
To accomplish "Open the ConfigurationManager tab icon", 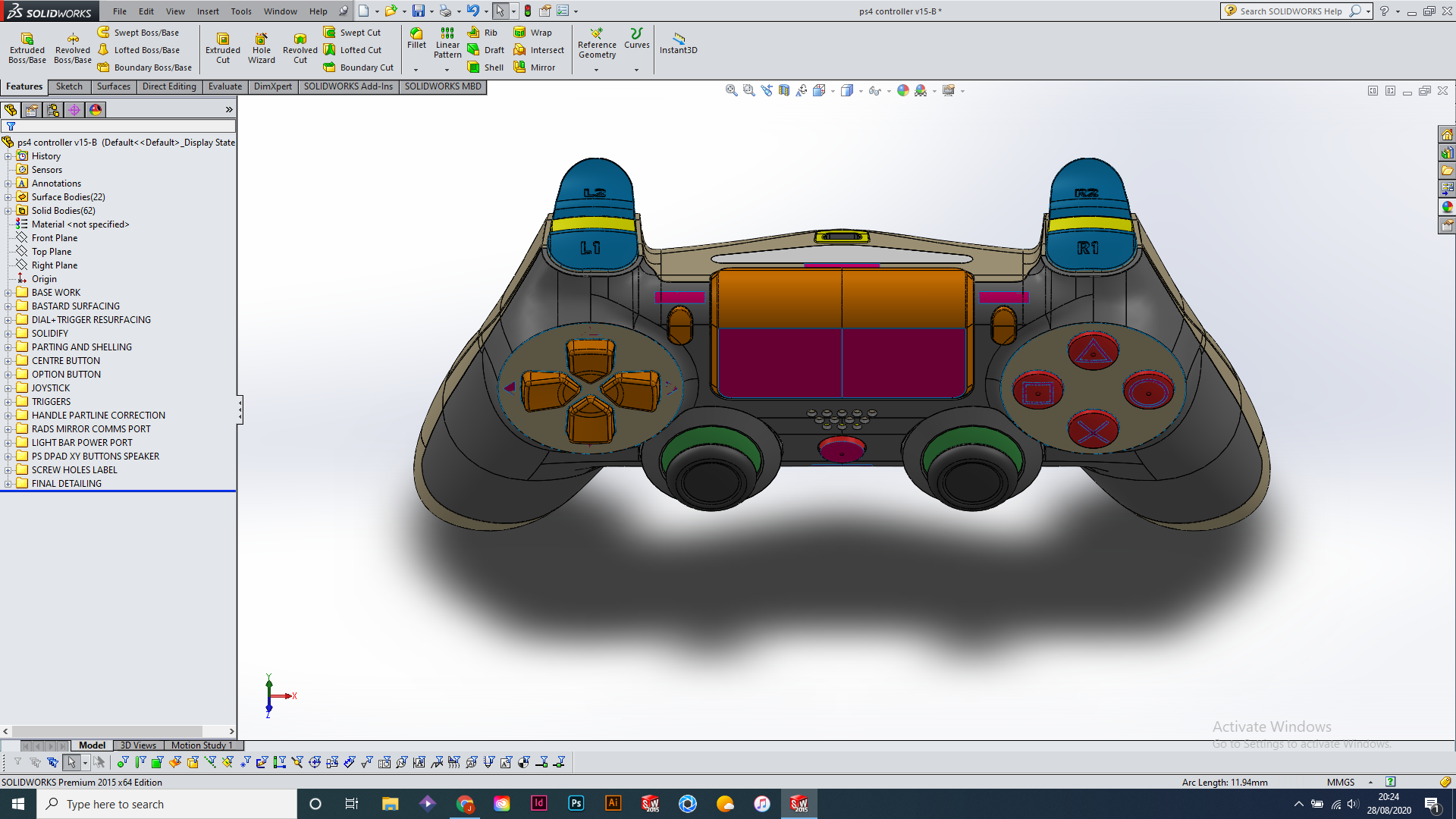I will point(53,110).
